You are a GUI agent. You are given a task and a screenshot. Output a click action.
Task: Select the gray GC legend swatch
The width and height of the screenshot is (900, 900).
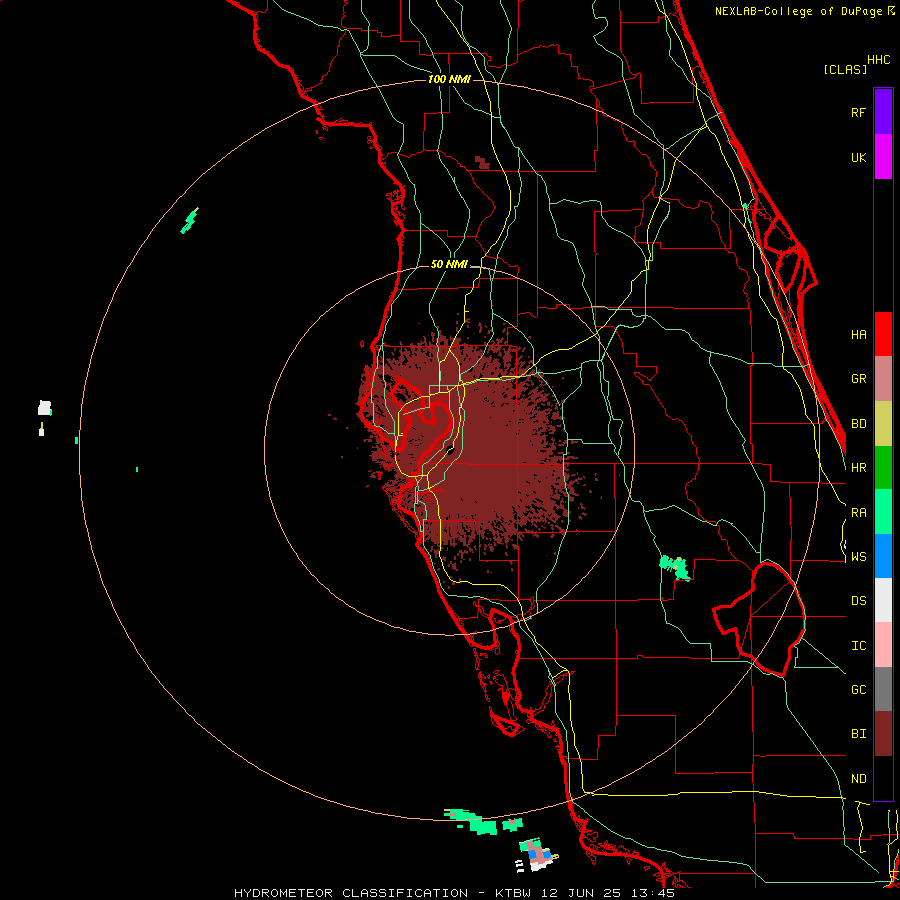click(883, 689)
